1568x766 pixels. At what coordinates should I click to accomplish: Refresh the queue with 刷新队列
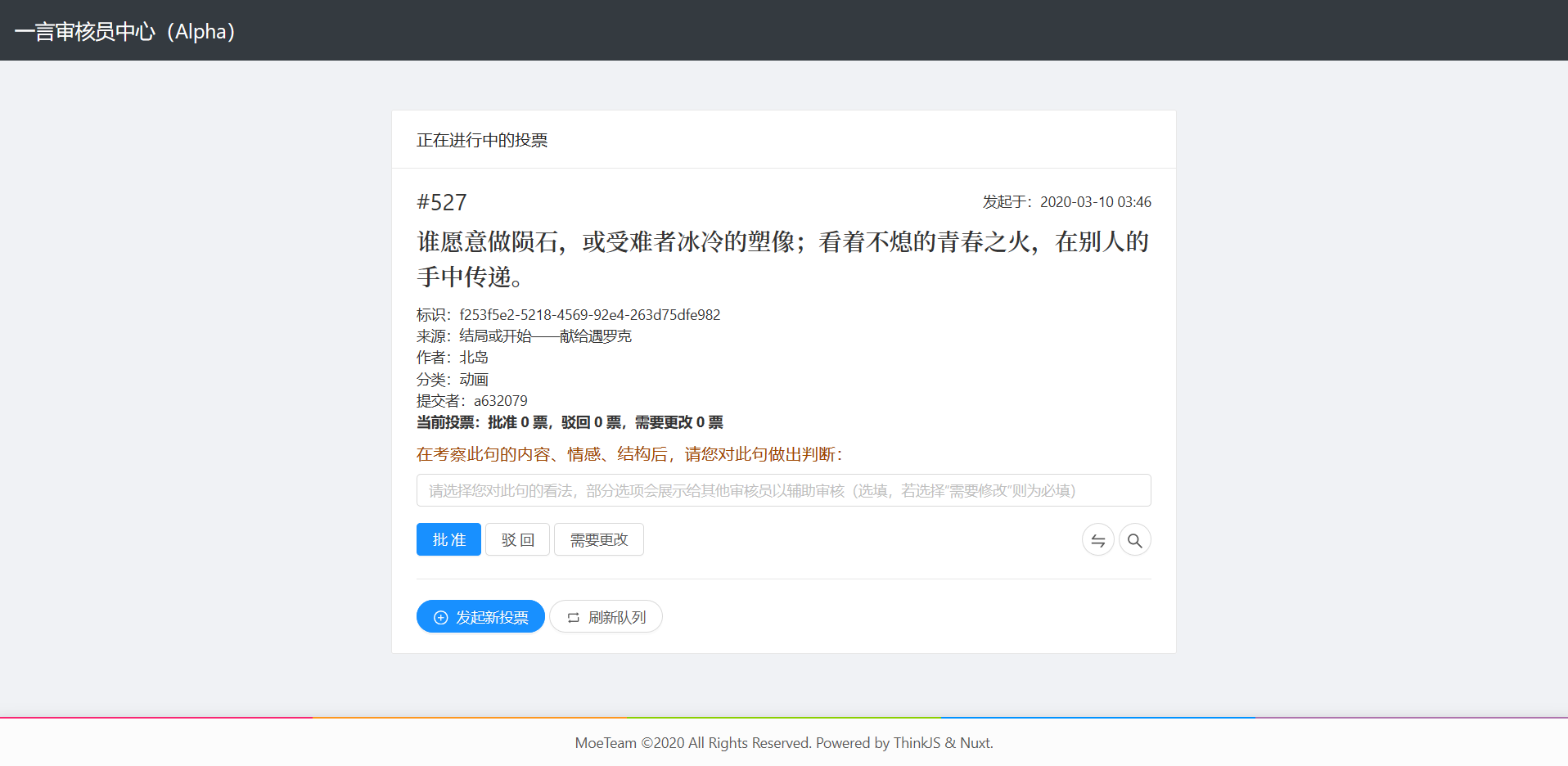[606, 616]
